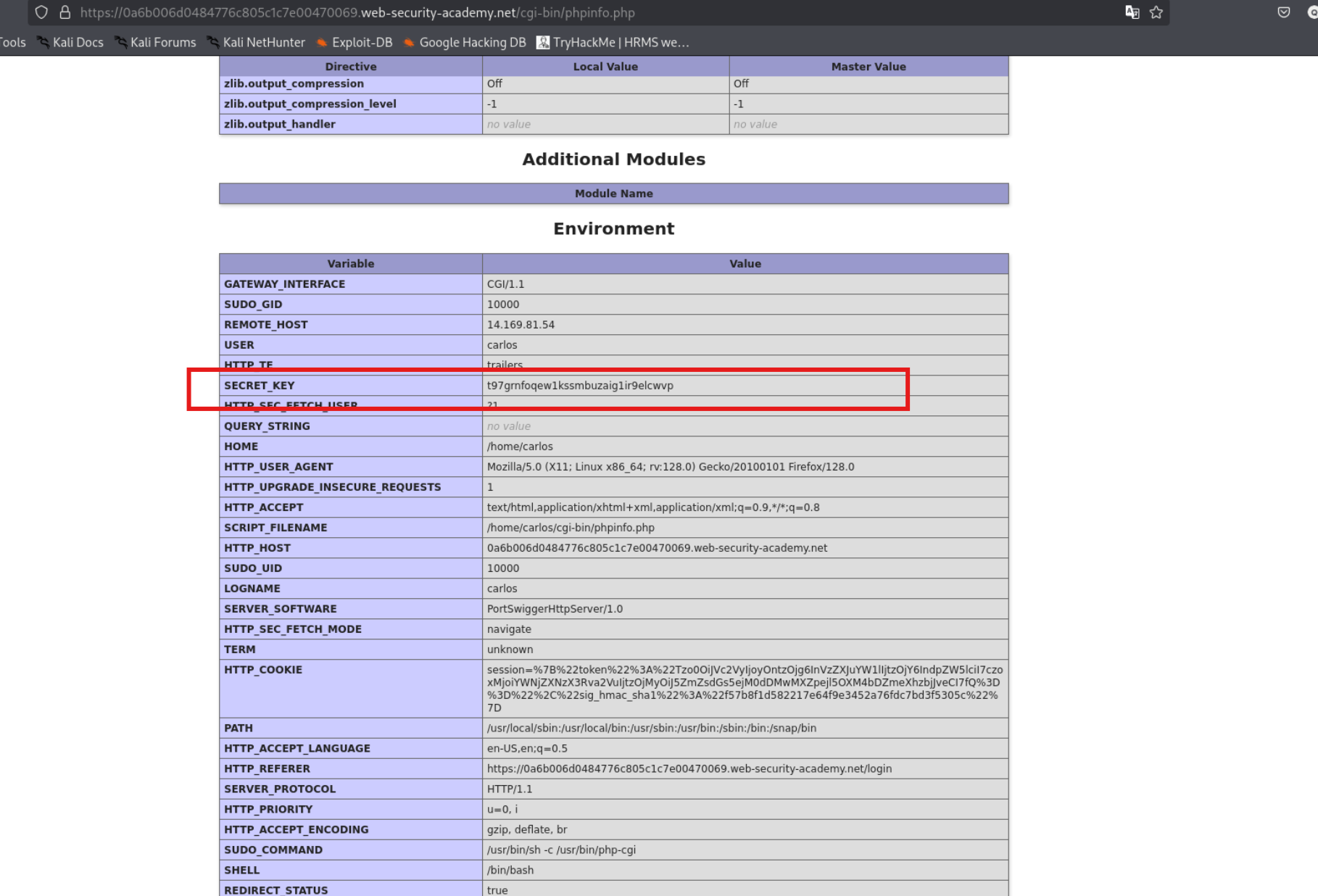Open TryHackMe HRMS bookmark
Viewport: 1318px width, 896px height.
[x=613, y=43]
